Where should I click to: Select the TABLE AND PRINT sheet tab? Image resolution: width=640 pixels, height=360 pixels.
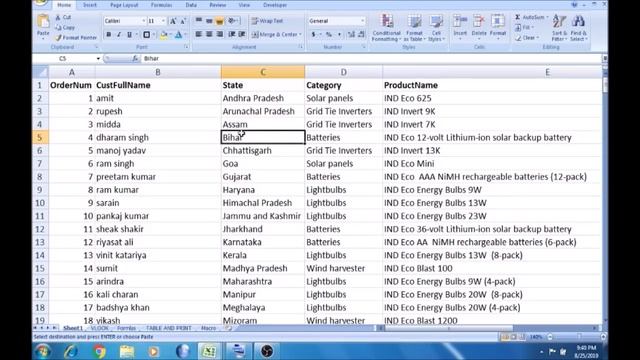pyautogui.click(x=169, y=328)
